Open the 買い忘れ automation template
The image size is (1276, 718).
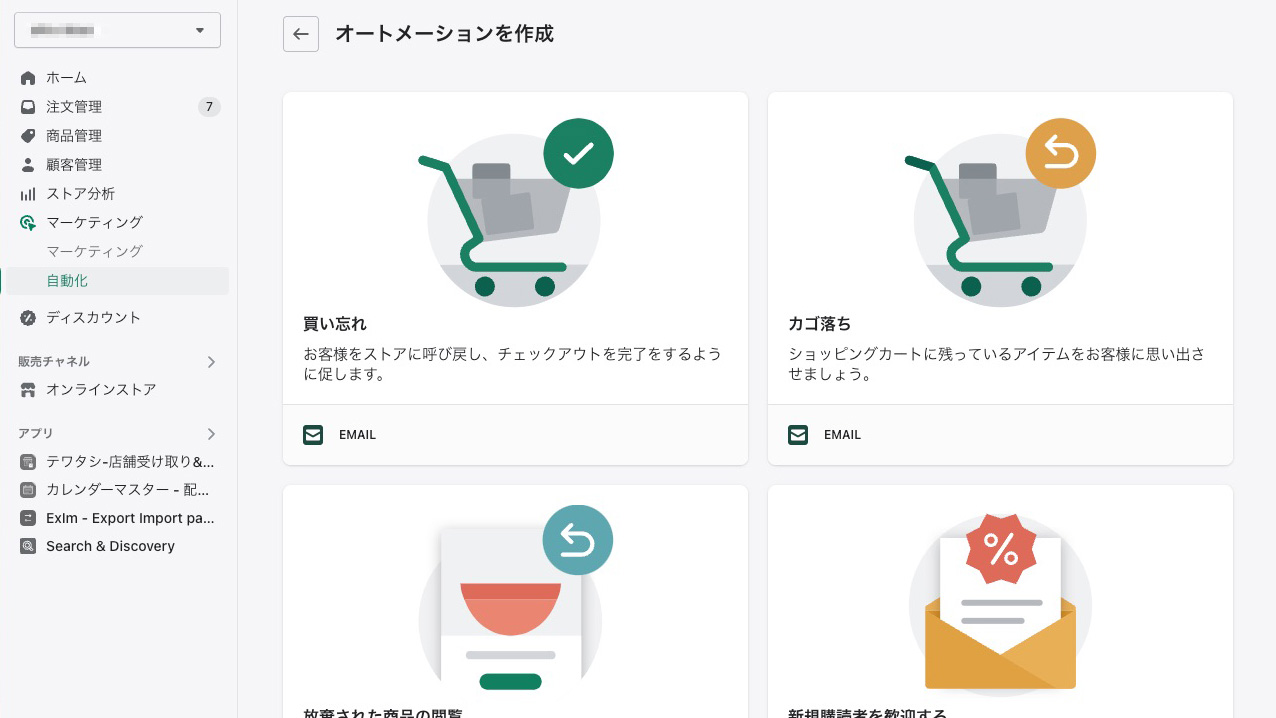(x=515, y=278)
